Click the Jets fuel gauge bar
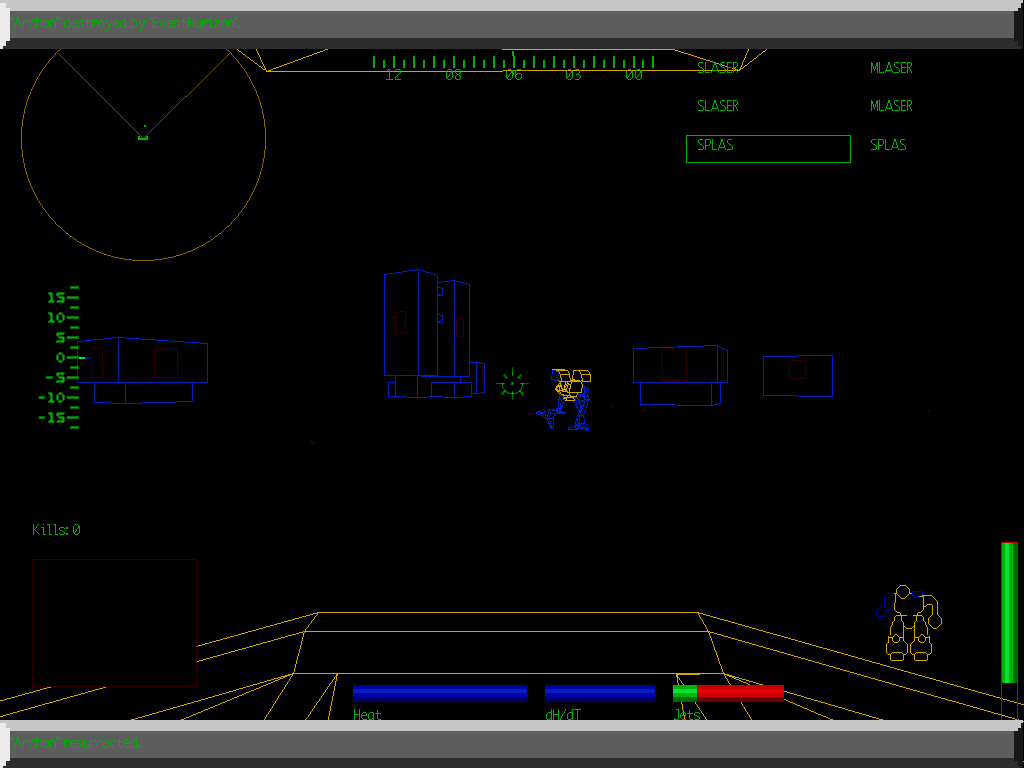The width and height of the screenshot is (1024, 768). 728,693
